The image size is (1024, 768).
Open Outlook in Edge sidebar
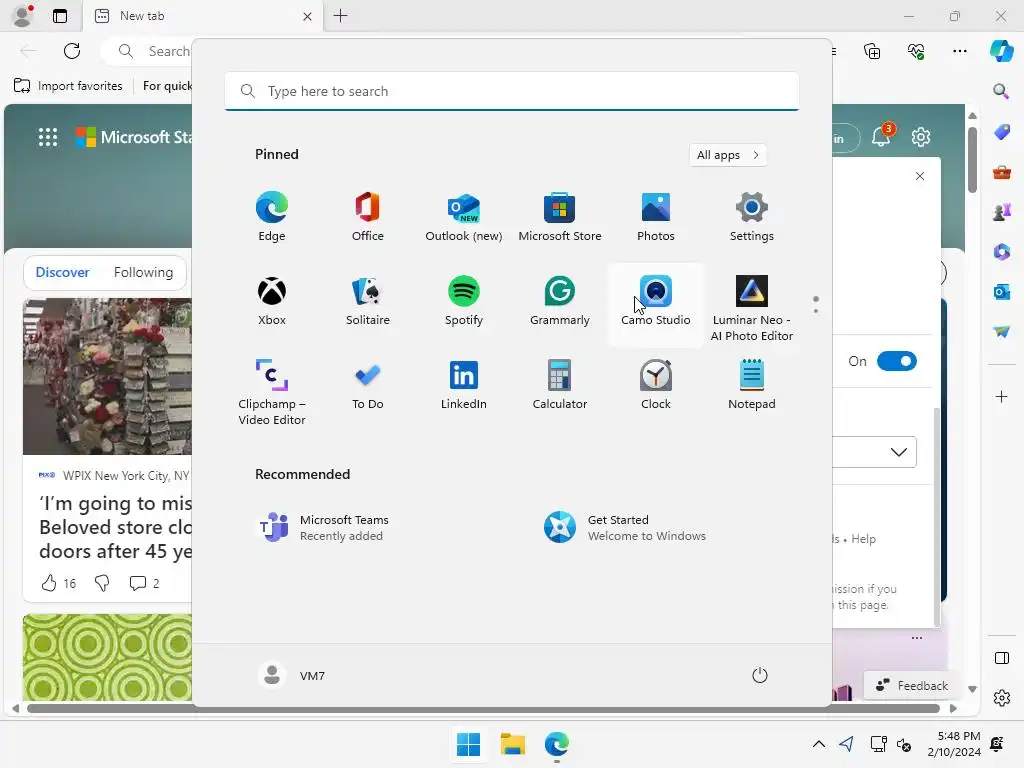(x=1001, y=291)
